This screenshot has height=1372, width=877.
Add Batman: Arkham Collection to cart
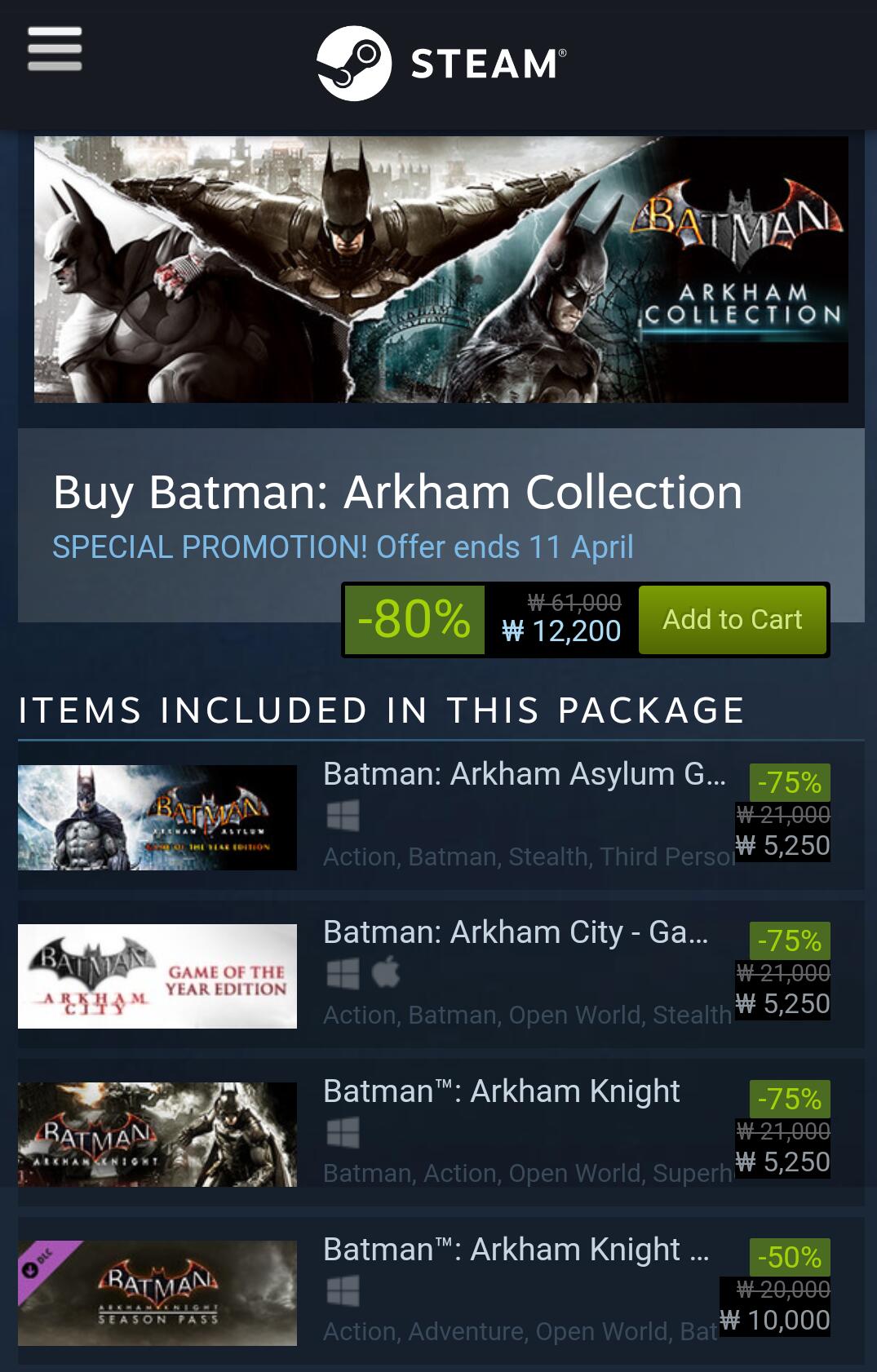732,619
